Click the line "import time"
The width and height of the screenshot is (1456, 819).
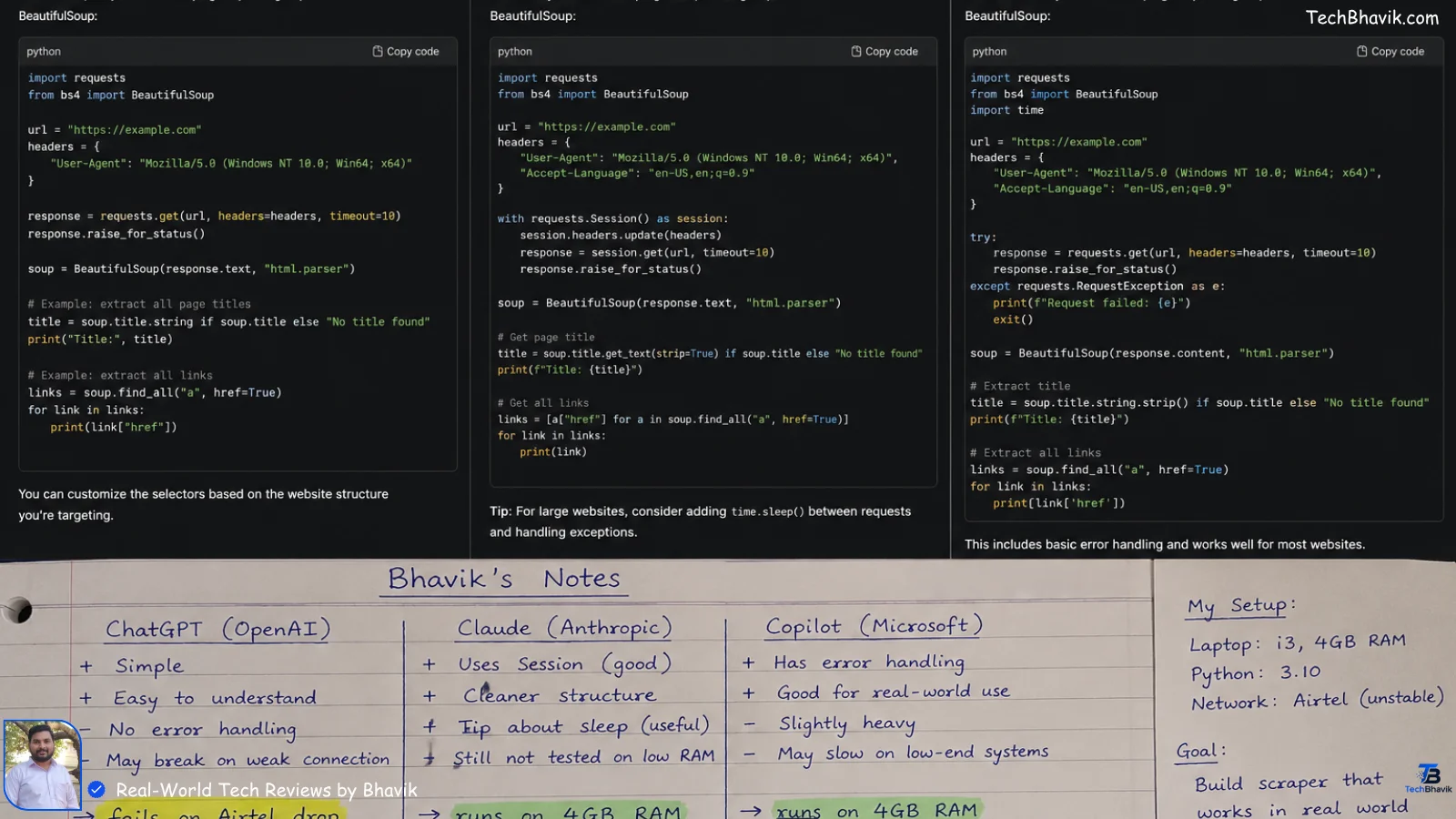(1006, 110)
